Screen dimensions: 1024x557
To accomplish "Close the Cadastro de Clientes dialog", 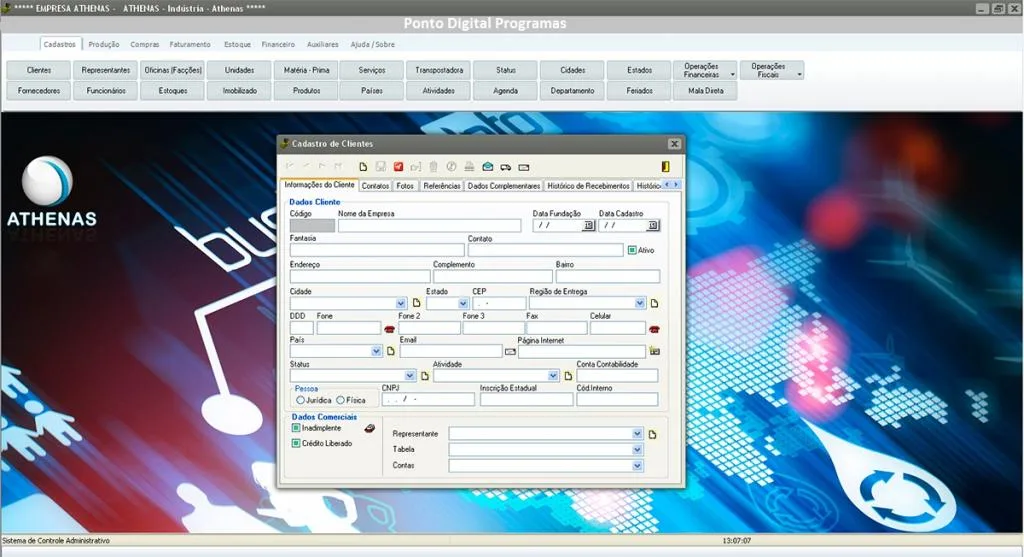I will [x=674, y=144].
